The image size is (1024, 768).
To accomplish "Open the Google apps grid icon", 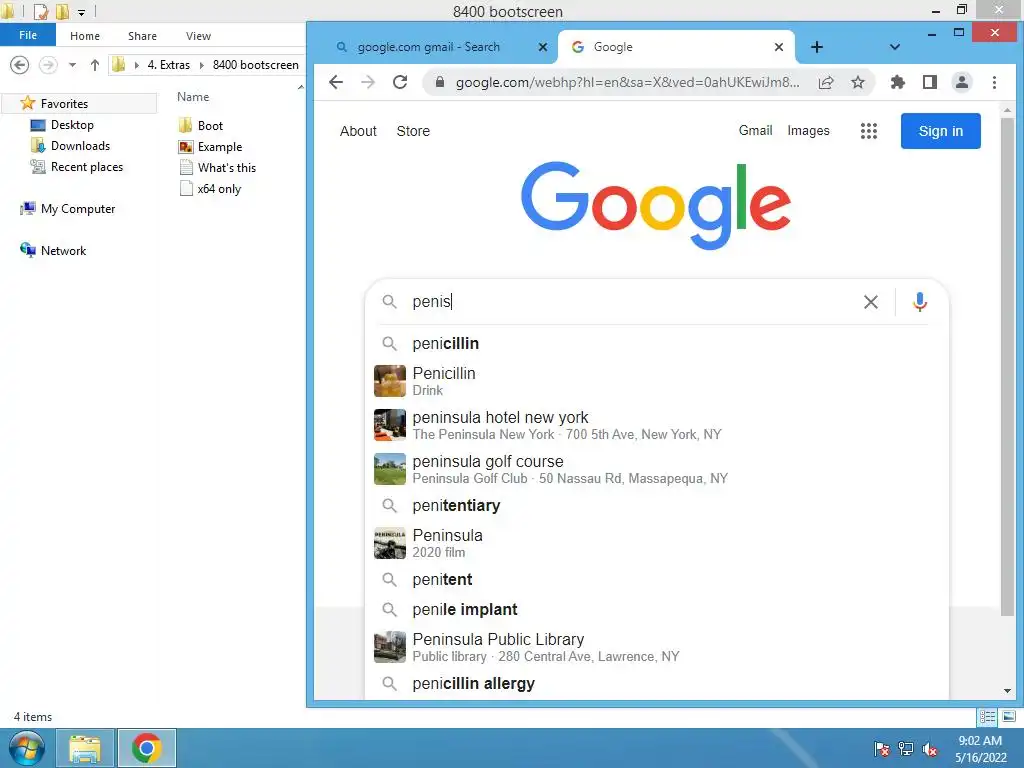I will tap(869, 131).
